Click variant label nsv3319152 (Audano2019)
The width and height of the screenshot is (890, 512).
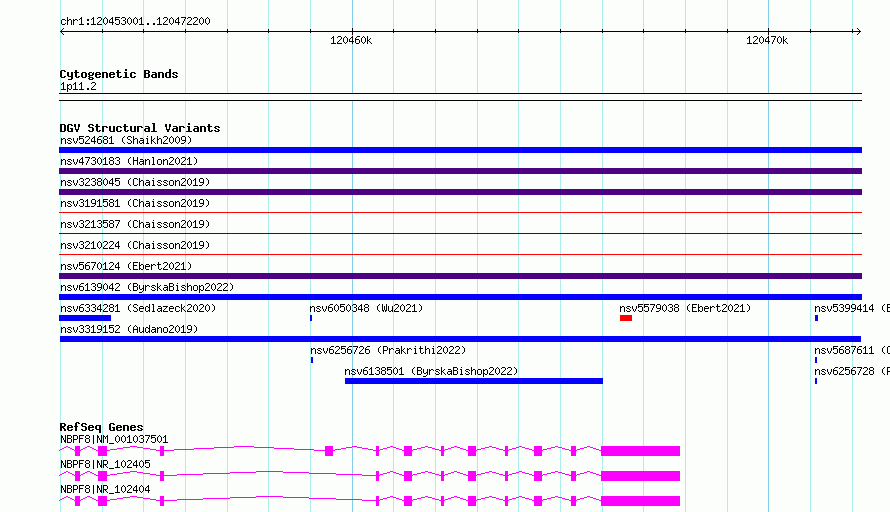pyautogui.click(x=129, y=329)
